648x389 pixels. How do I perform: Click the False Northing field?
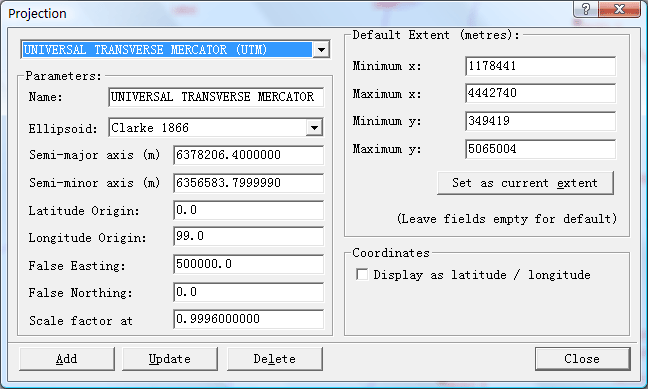248,293
